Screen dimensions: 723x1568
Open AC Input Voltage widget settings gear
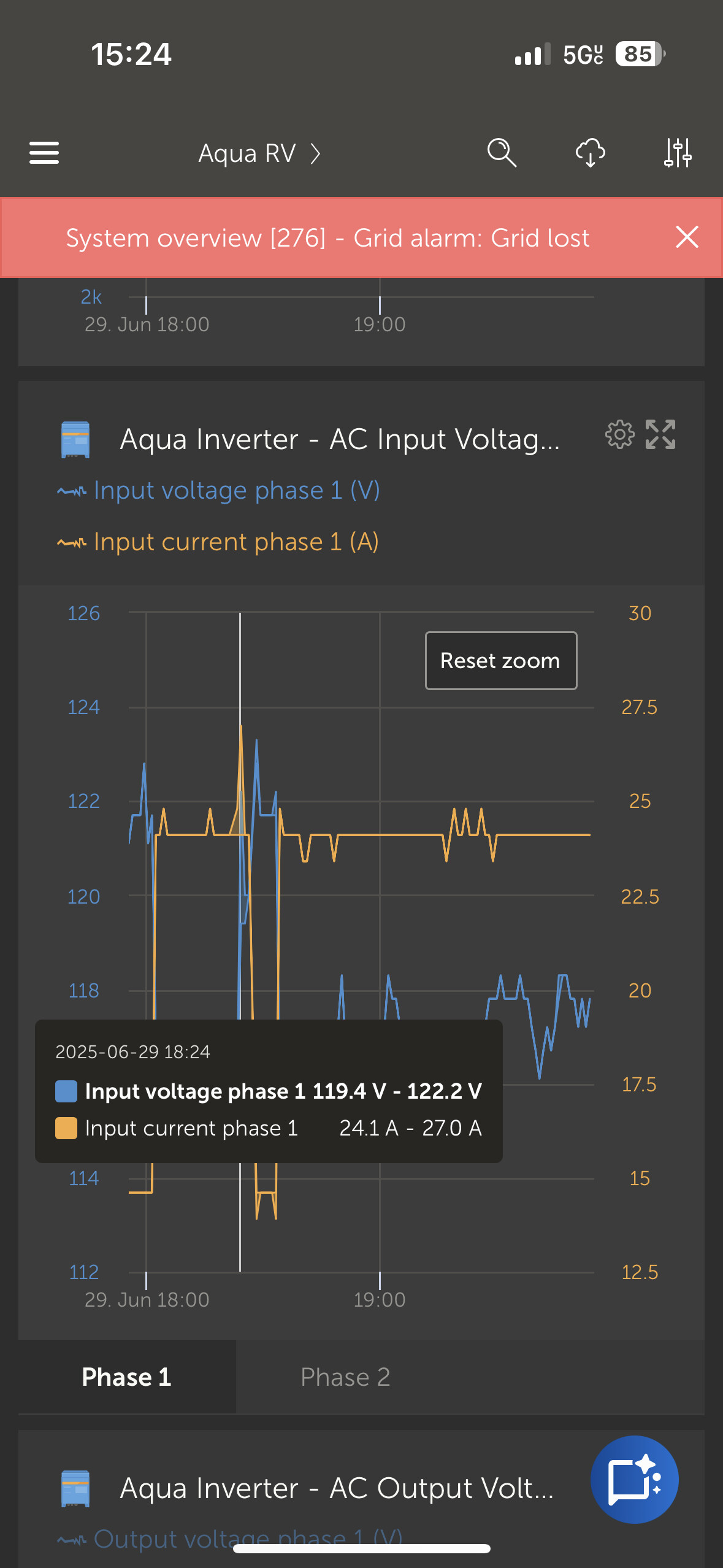619,435
